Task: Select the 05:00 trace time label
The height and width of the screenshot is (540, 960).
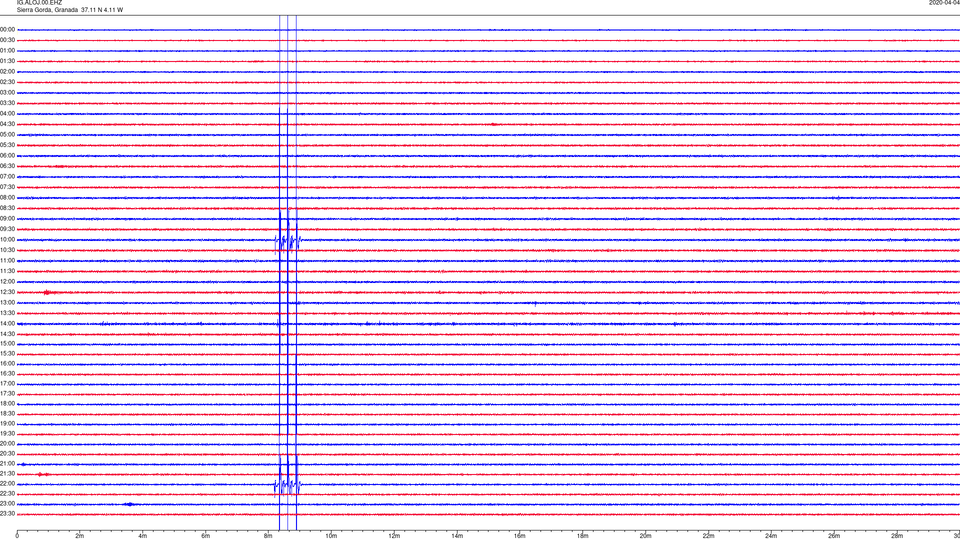Action: click(7, 135)
